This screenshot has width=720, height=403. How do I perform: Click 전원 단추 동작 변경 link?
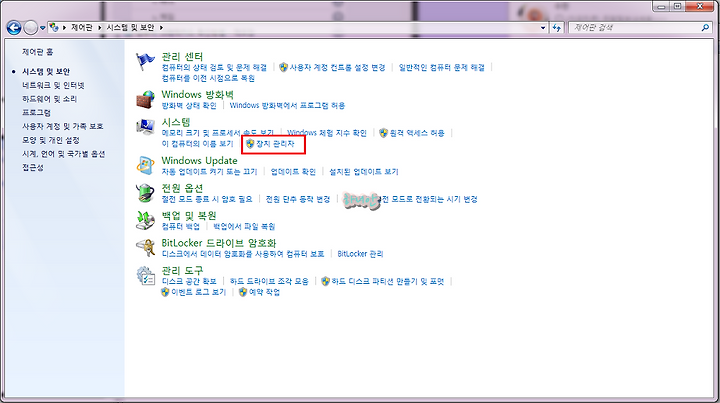click(298, 199)
